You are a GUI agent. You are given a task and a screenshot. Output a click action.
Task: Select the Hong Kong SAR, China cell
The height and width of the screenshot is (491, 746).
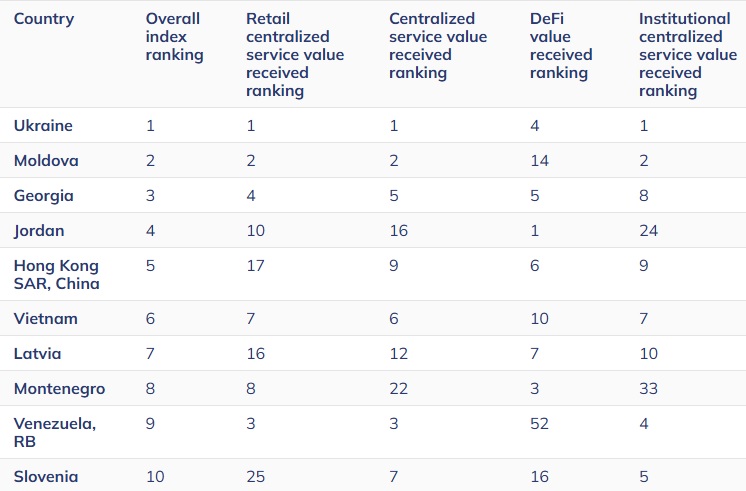pyautogui.click(x=56, y=275)
